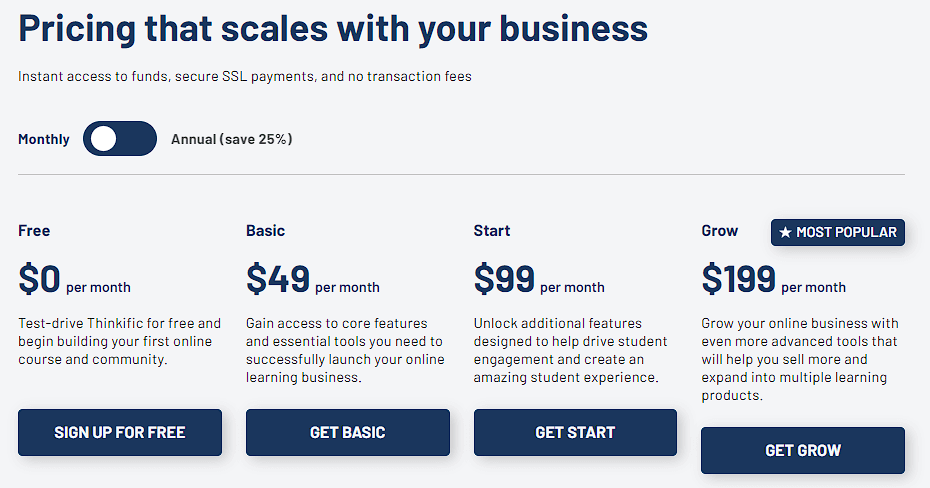
Task: Click the star icon in Most Popular badge
Action: pyautogui.click(x=785, y=232)
